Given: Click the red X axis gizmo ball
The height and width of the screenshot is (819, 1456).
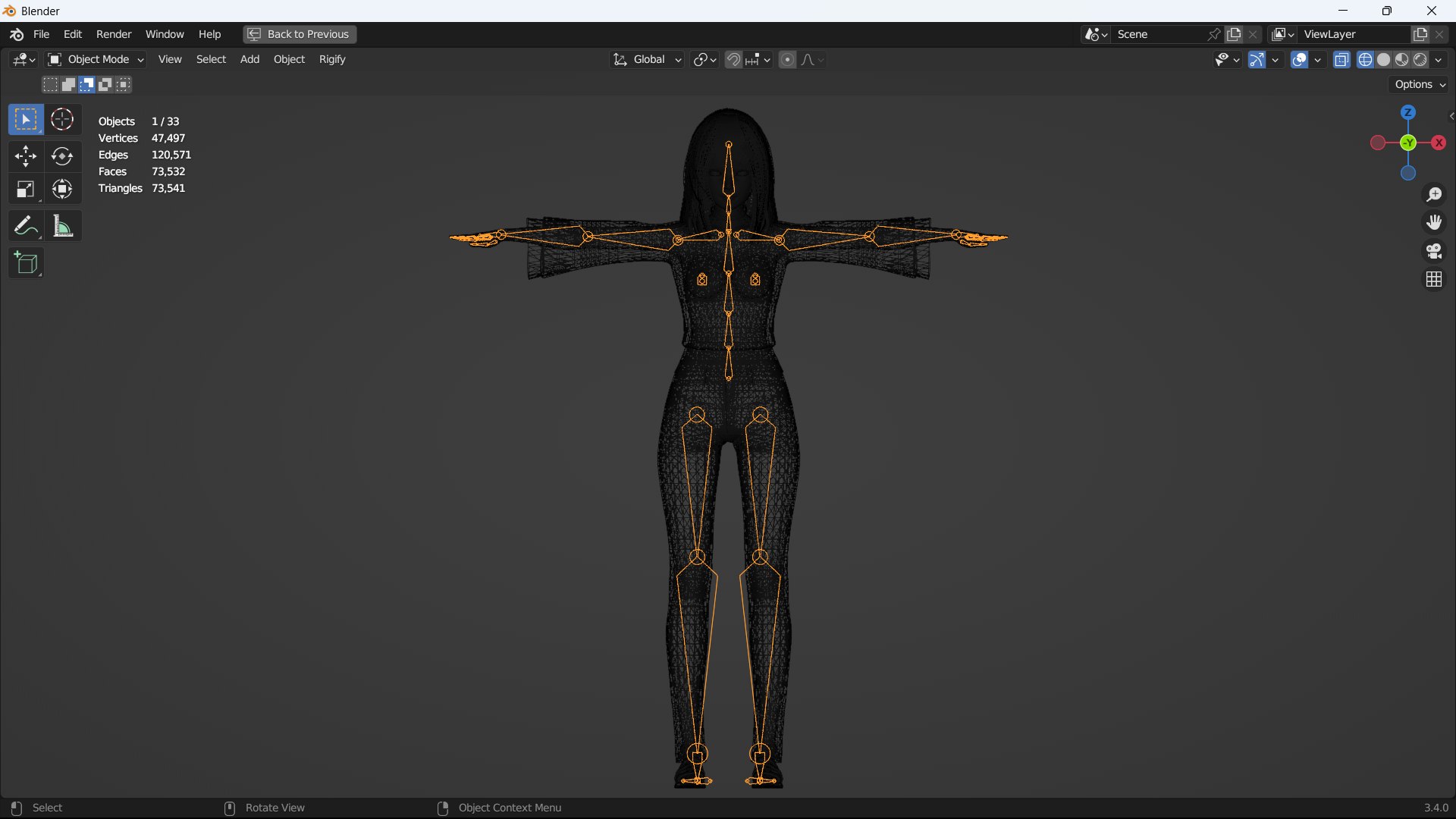Looking at the screenshot, I should coord(1439,143).
